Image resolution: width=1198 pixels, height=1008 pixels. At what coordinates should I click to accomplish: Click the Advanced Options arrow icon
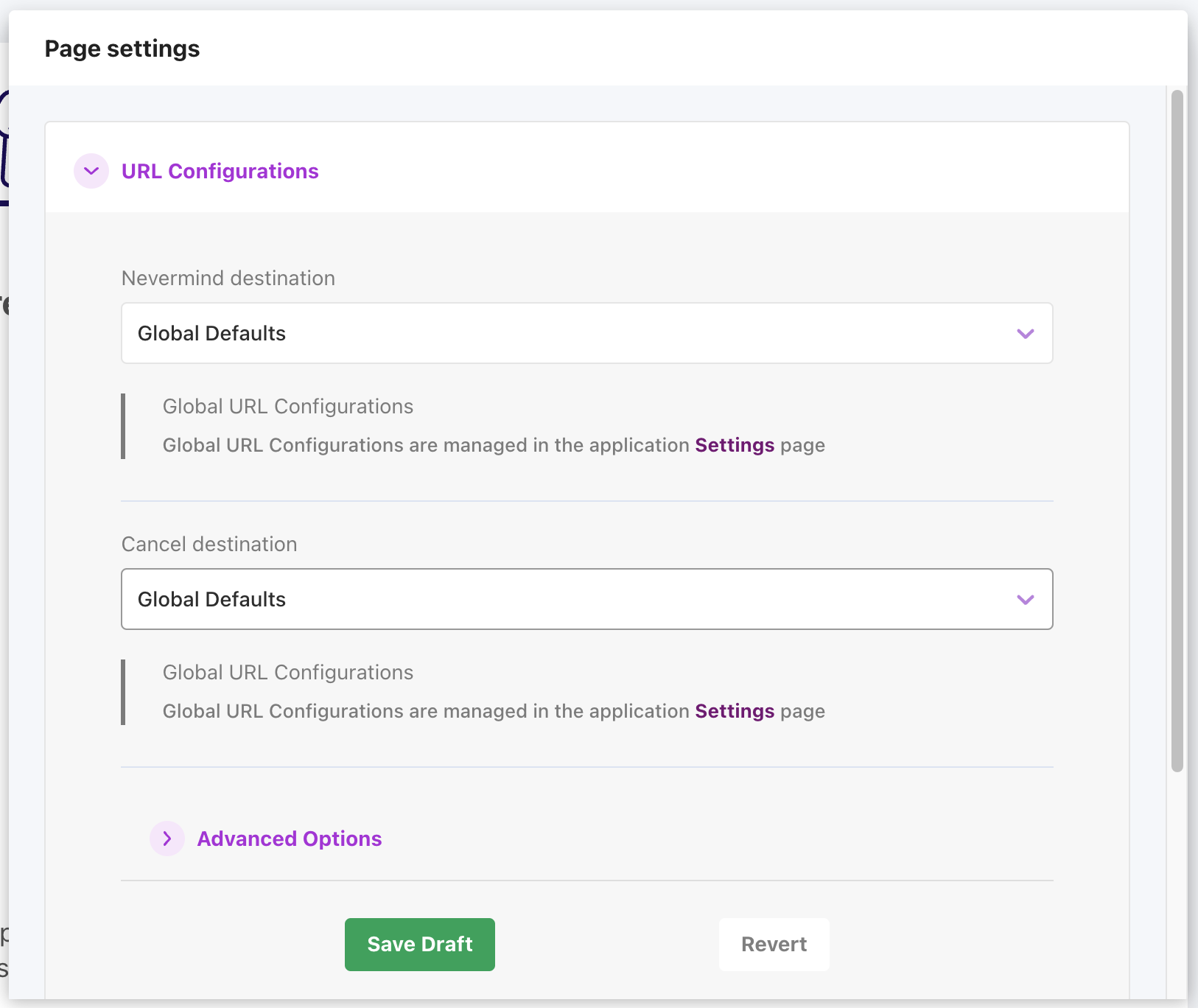[167, 839]
